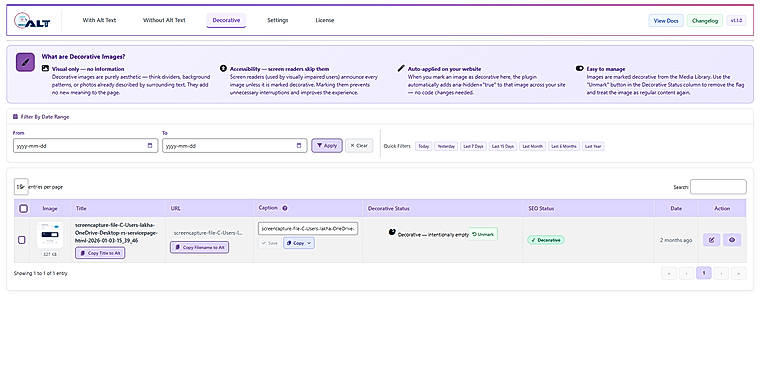Click the Copy Title to Alt button
This screenshot has width=760, height=368.
point(100,253)
